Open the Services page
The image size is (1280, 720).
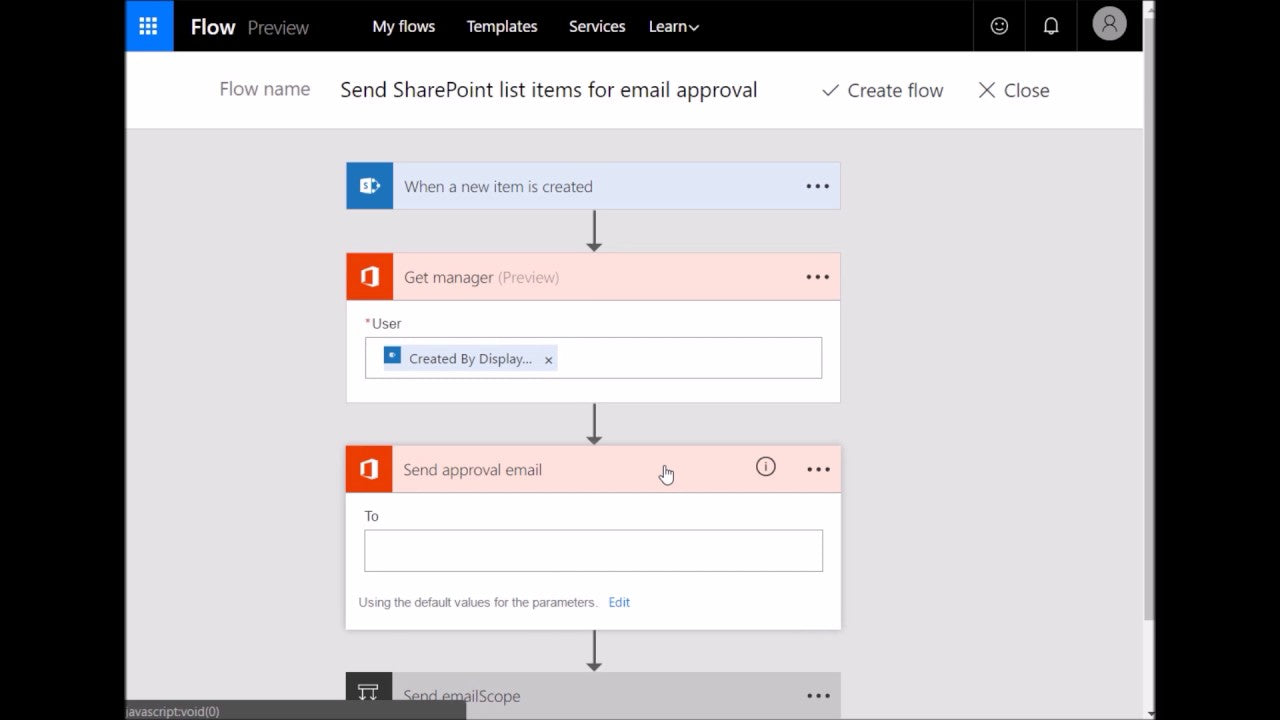coord(597,27)
